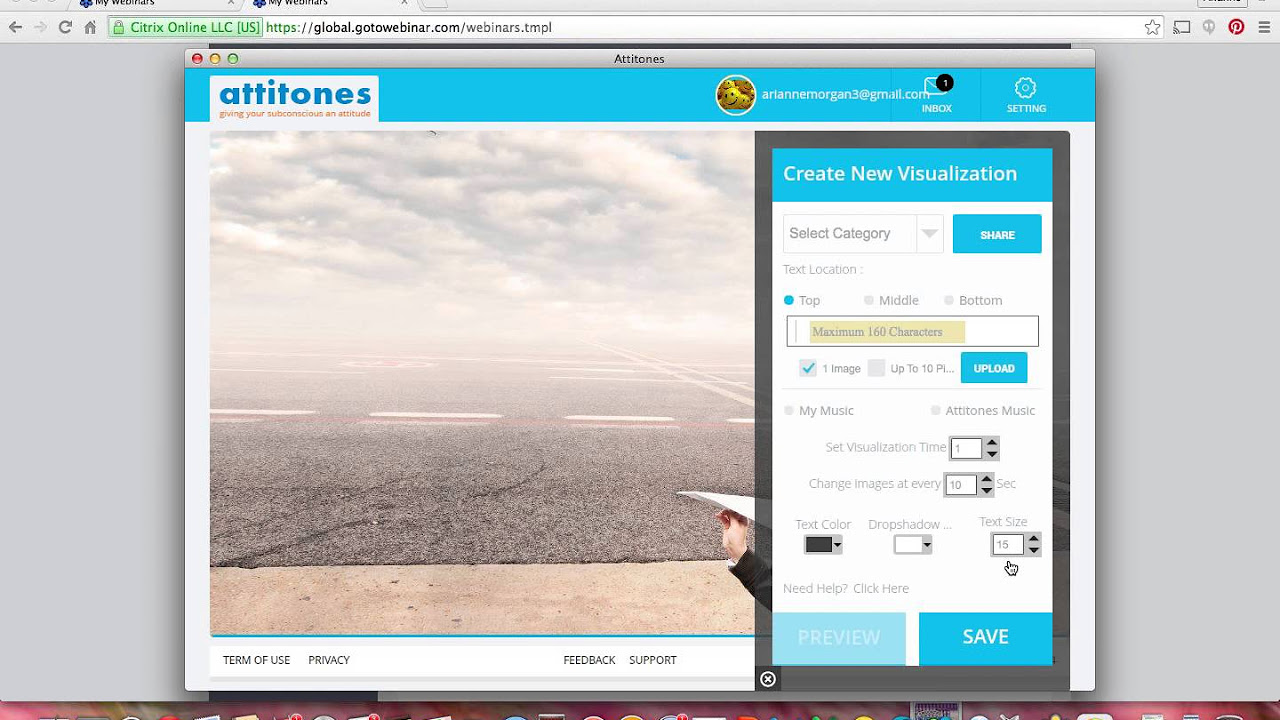Open the Chrome menu icon
The height and width of the screenshot is (720, 1280).
1265,27
